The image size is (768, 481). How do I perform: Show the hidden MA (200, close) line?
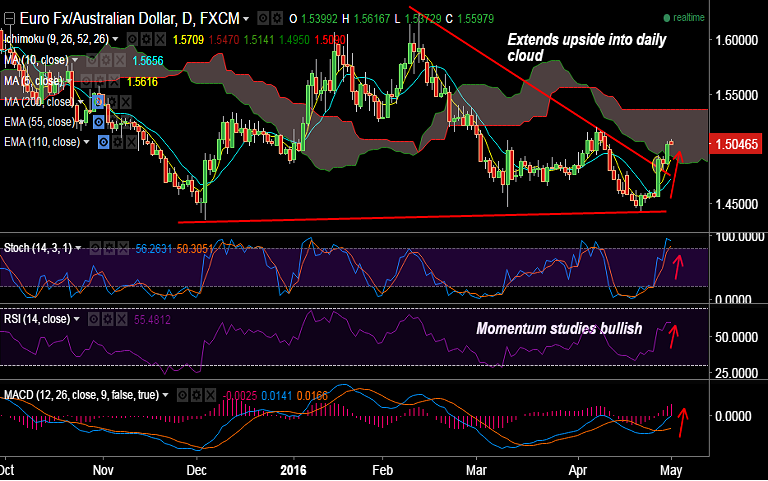coord(98,102)
